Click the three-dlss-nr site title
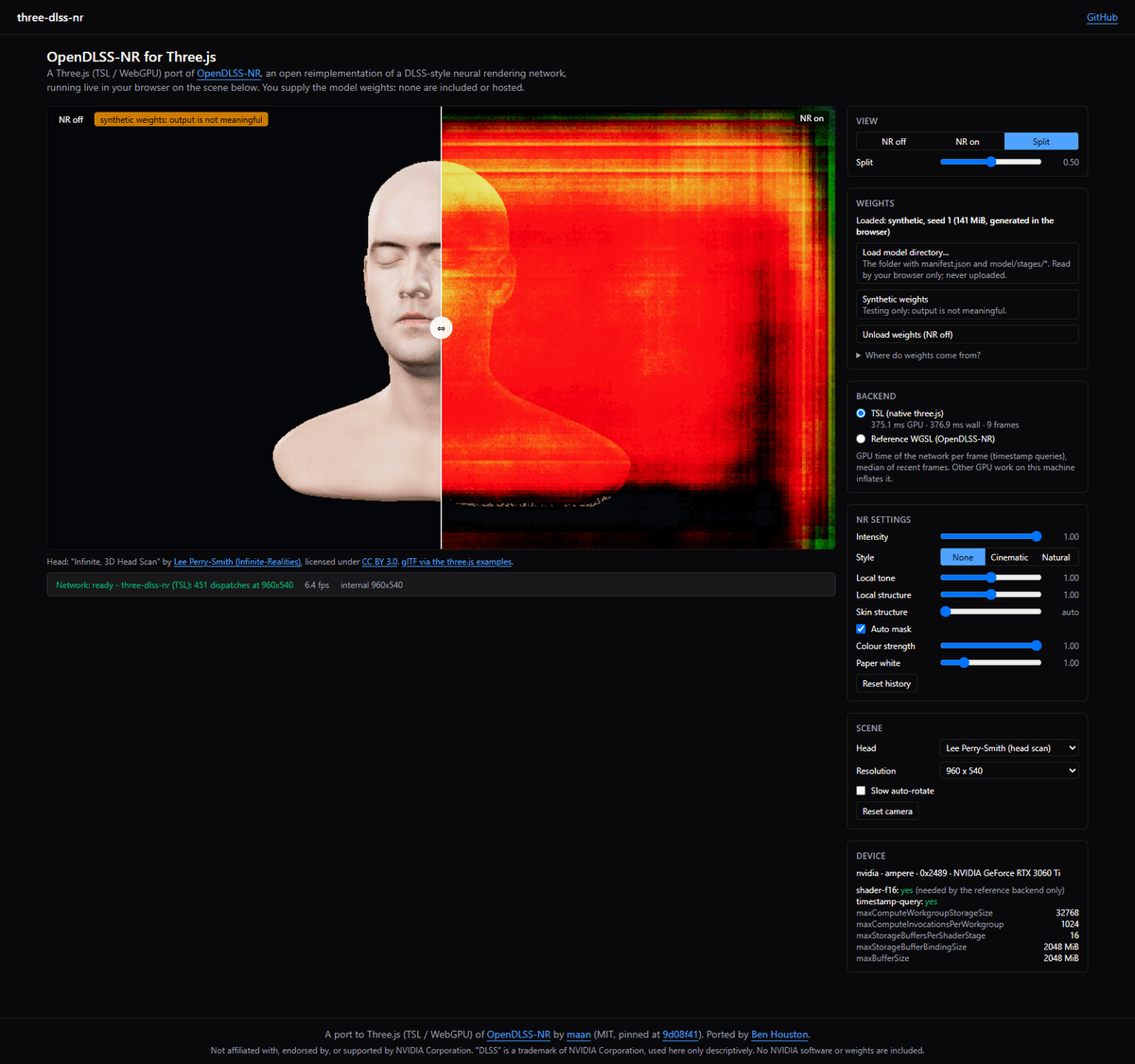Viewport: 1135px width, 1064px height. [x=50, y=17]
